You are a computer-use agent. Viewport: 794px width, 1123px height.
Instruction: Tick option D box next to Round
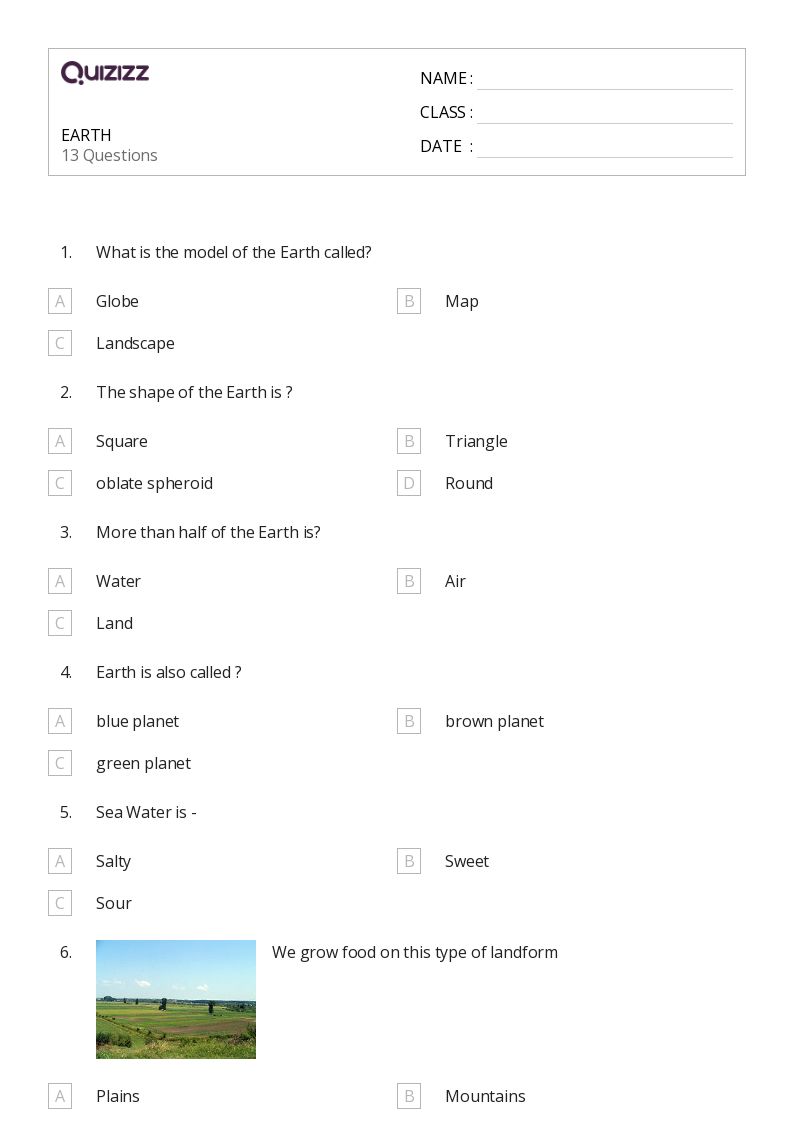[x=409, y=483]
